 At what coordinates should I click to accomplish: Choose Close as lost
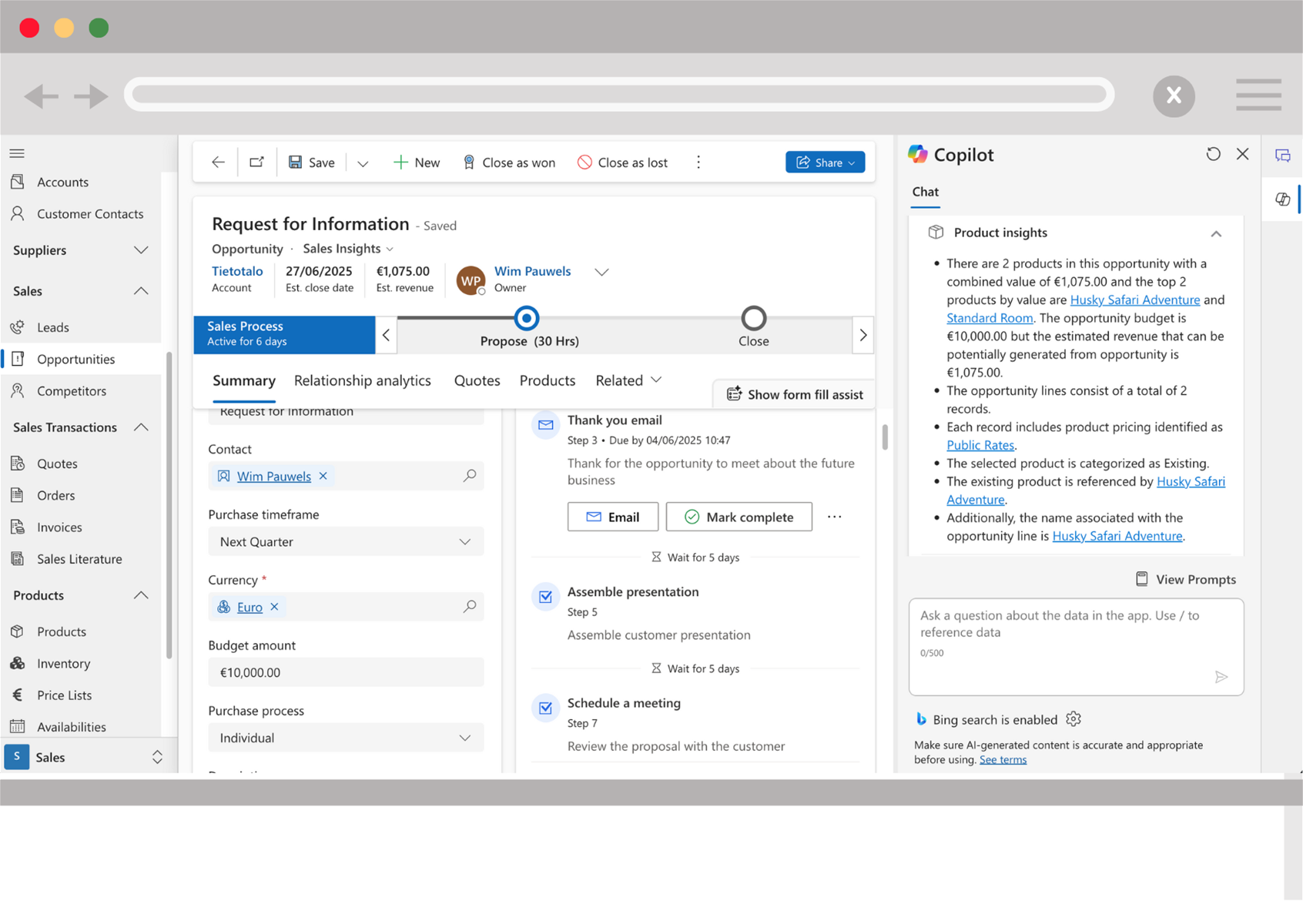click(622, 162)
